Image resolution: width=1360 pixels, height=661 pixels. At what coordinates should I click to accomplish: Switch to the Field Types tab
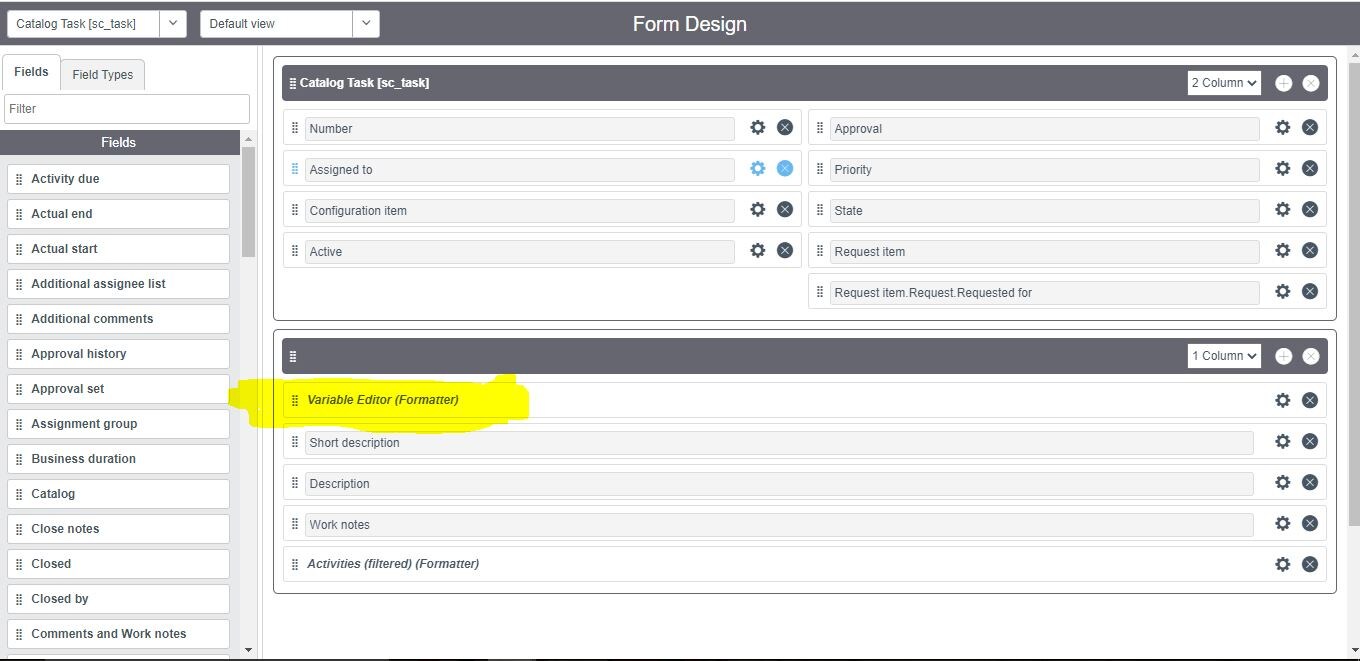pyautogui.click(x=103, y=75)
